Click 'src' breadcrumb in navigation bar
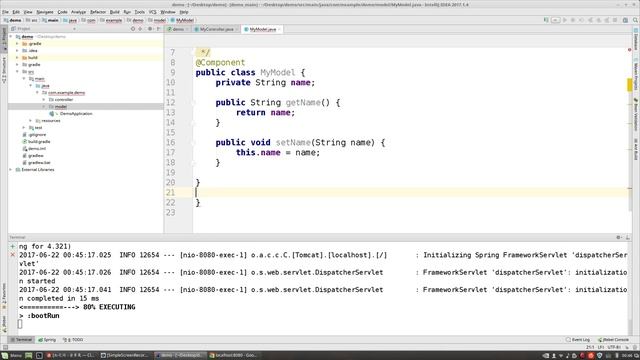 [31, 20]
